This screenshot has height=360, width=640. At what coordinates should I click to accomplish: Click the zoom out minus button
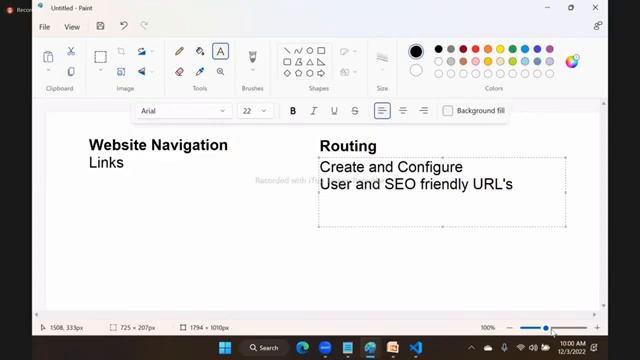[x=509, y=327]
